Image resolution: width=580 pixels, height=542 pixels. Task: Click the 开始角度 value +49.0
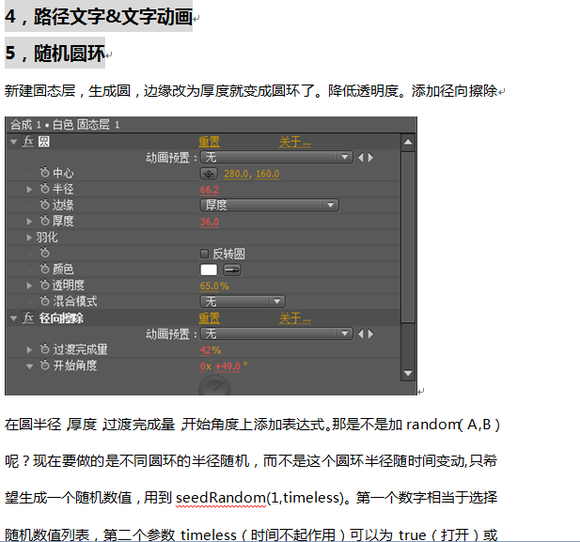tap(227, 366)
